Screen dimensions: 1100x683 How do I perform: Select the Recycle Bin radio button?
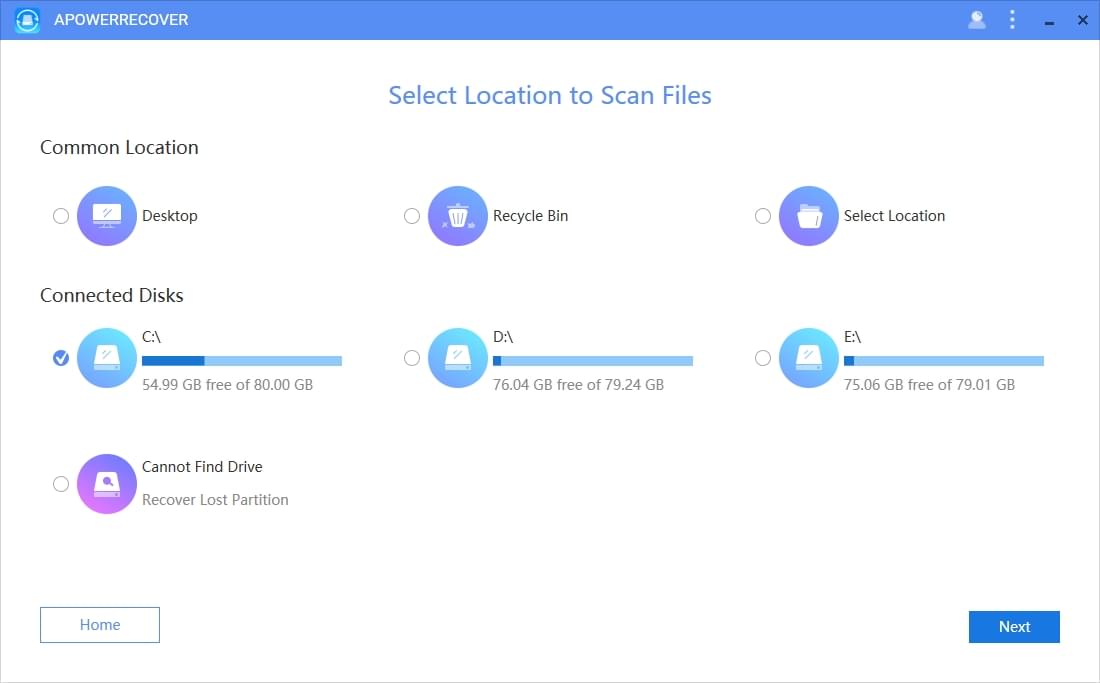pyautogui.click(x=412, y=215)
